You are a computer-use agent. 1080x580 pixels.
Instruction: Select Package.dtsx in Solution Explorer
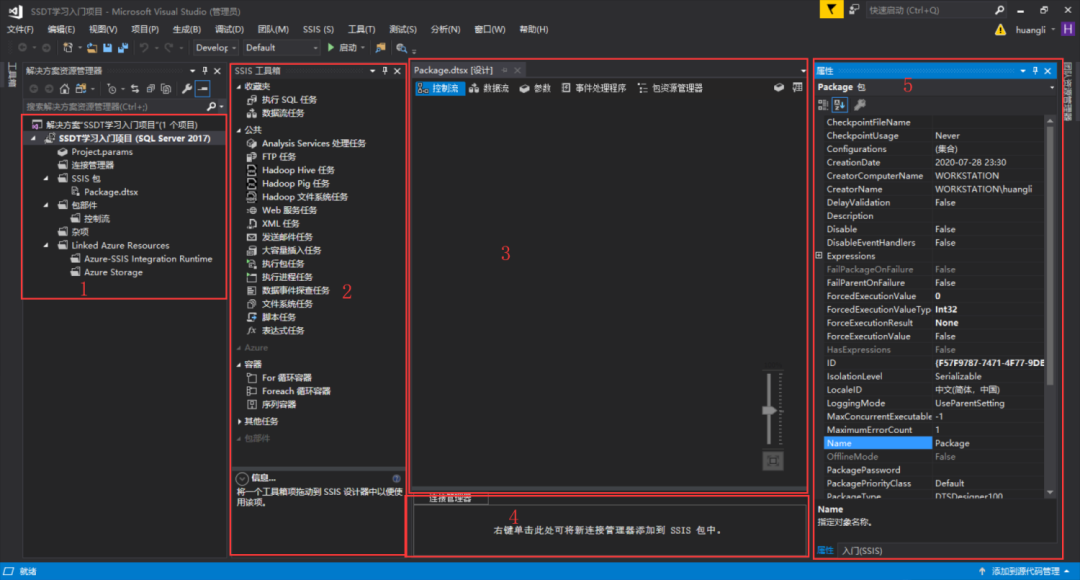pos(111,192)
